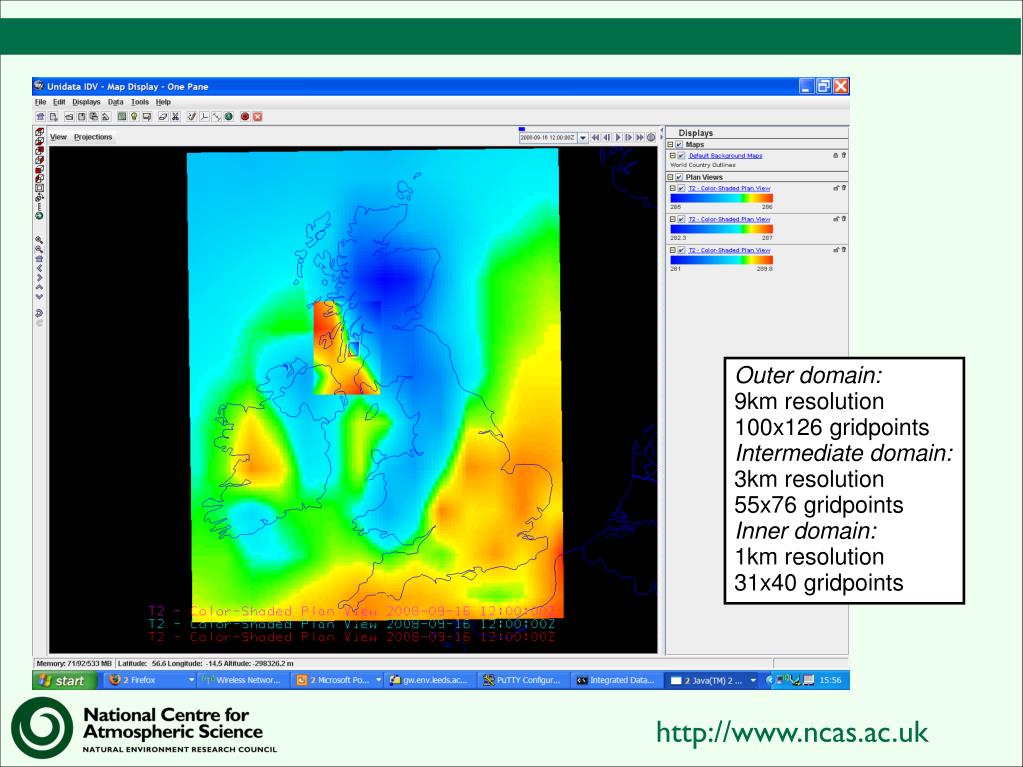This screenshot has height=767, width=1023.
Task: Click the eraser icon in the toolbar
Action: point(163,117)
